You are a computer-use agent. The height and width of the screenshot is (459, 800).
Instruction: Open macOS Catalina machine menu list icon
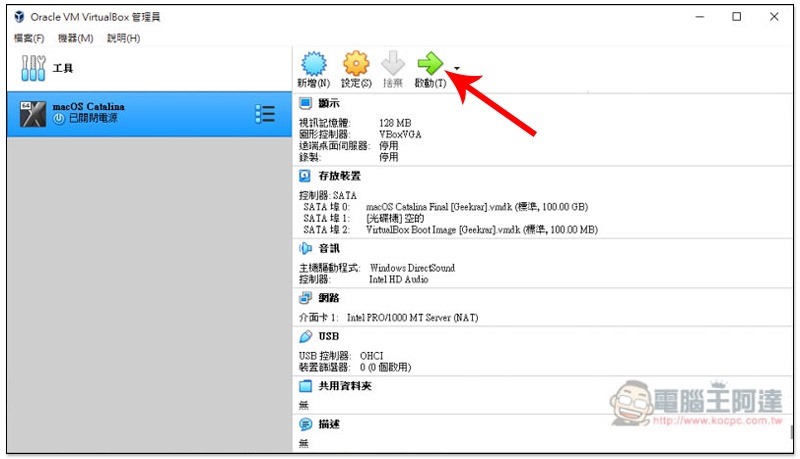click(265, 114)
